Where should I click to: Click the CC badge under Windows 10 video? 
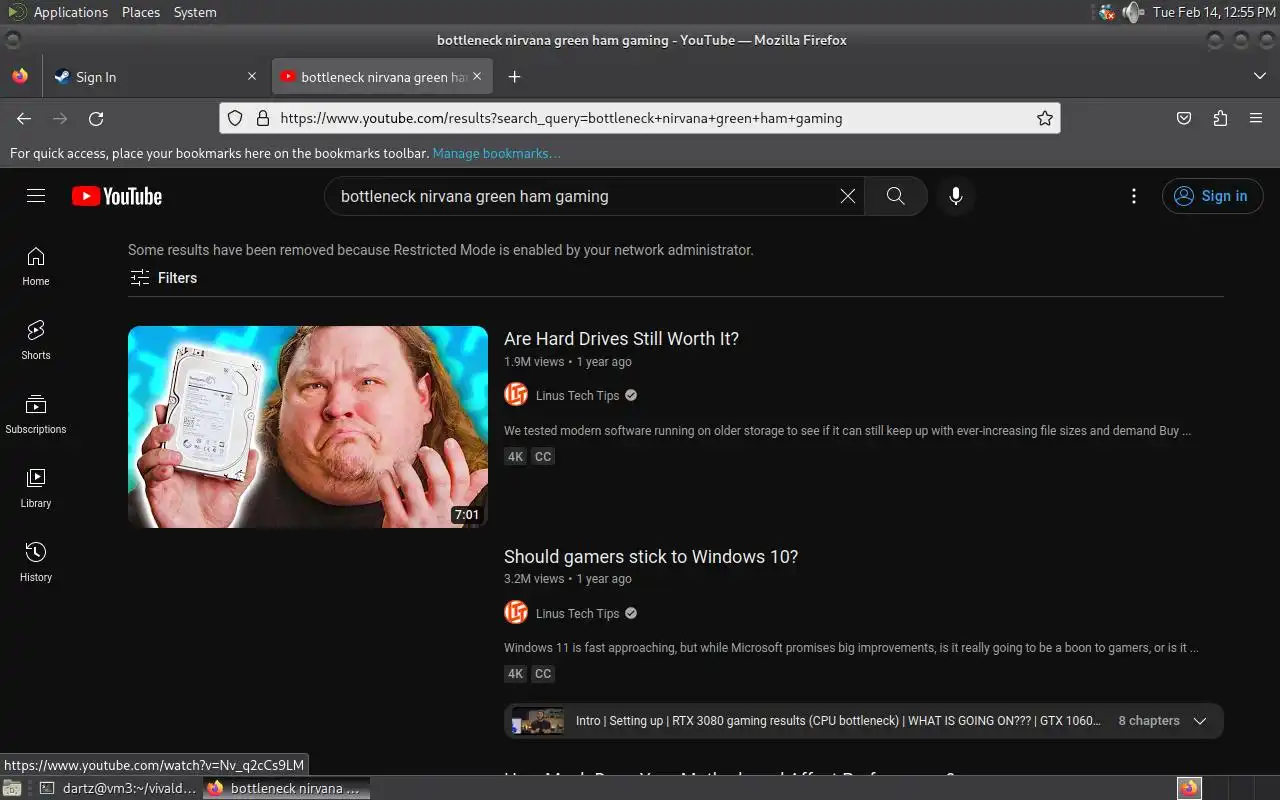pyautogui.click(x=543, y=673)
